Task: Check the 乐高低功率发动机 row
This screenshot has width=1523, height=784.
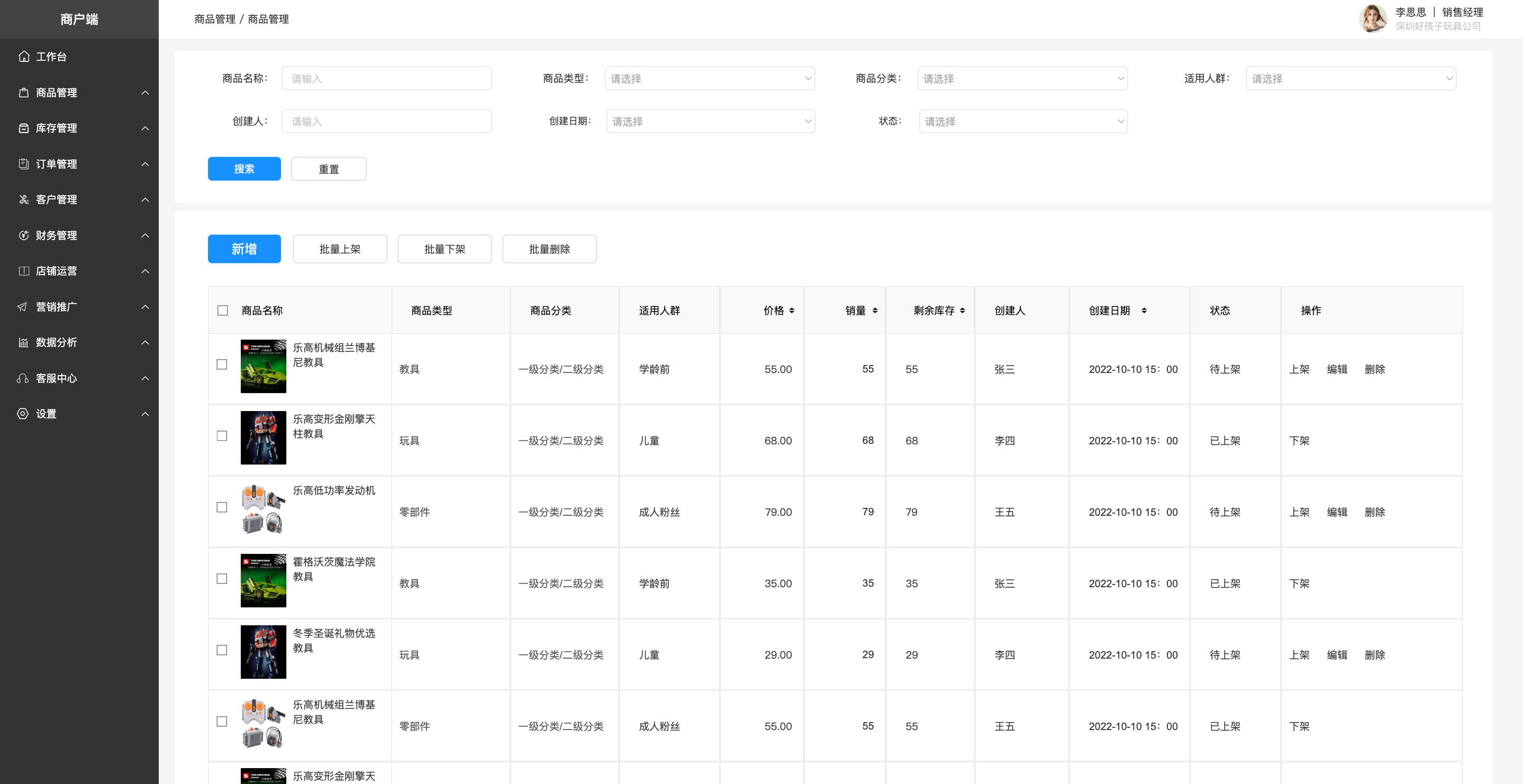Action: pos(222,507)
